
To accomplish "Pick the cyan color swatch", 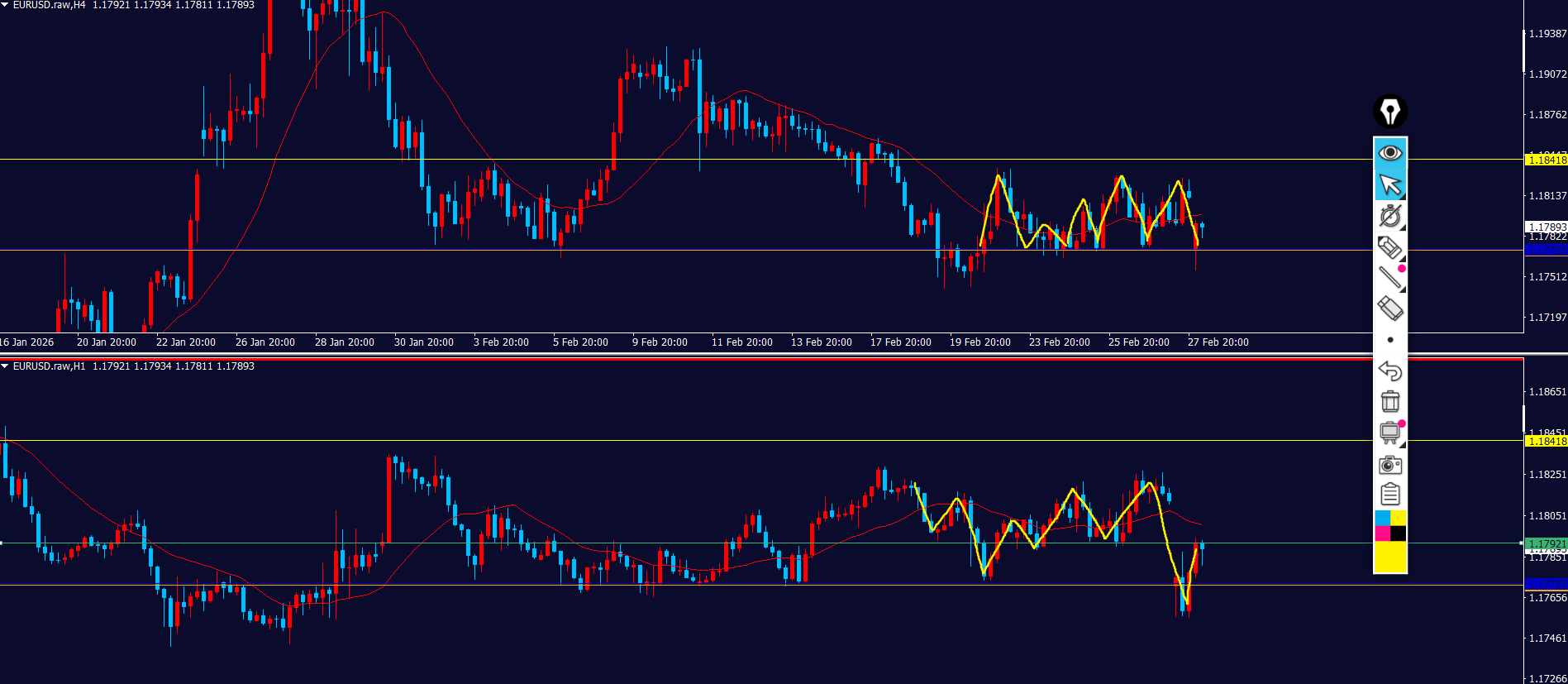I will [1382, 518].
